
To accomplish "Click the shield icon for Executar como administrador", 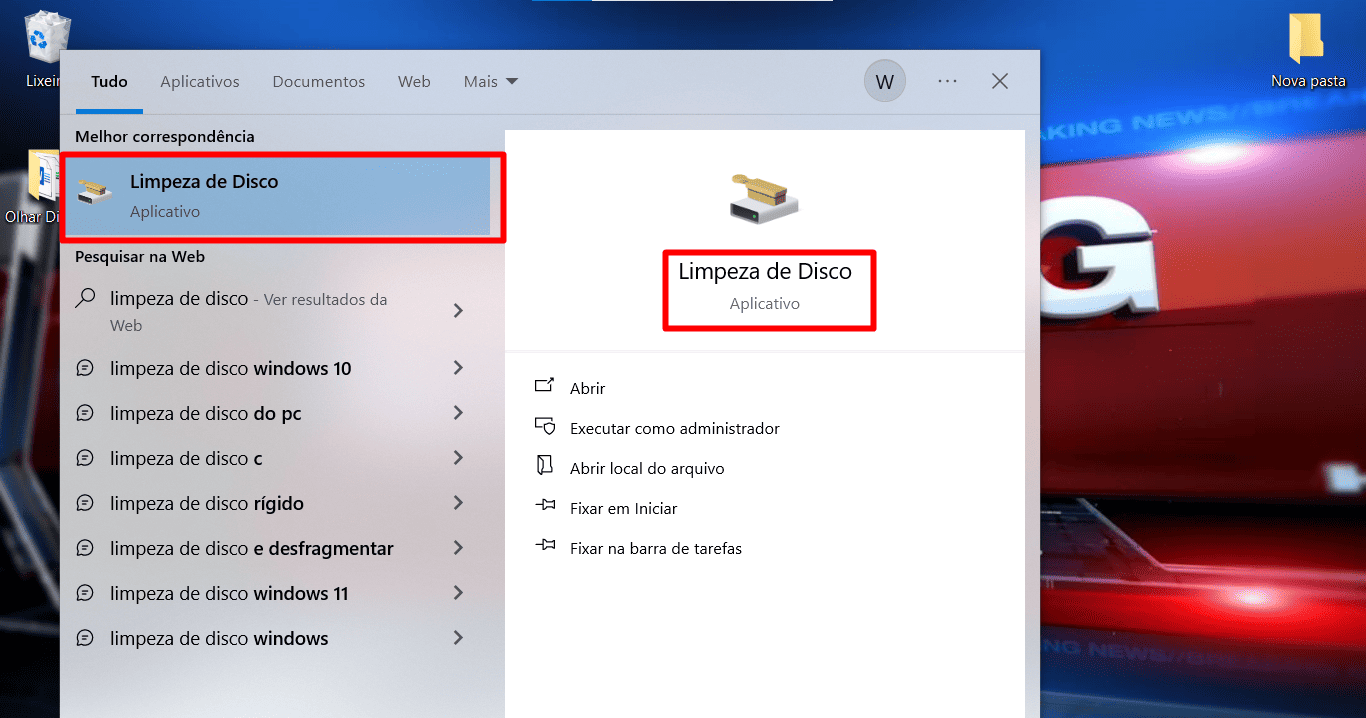I will (x=545, y=427).
